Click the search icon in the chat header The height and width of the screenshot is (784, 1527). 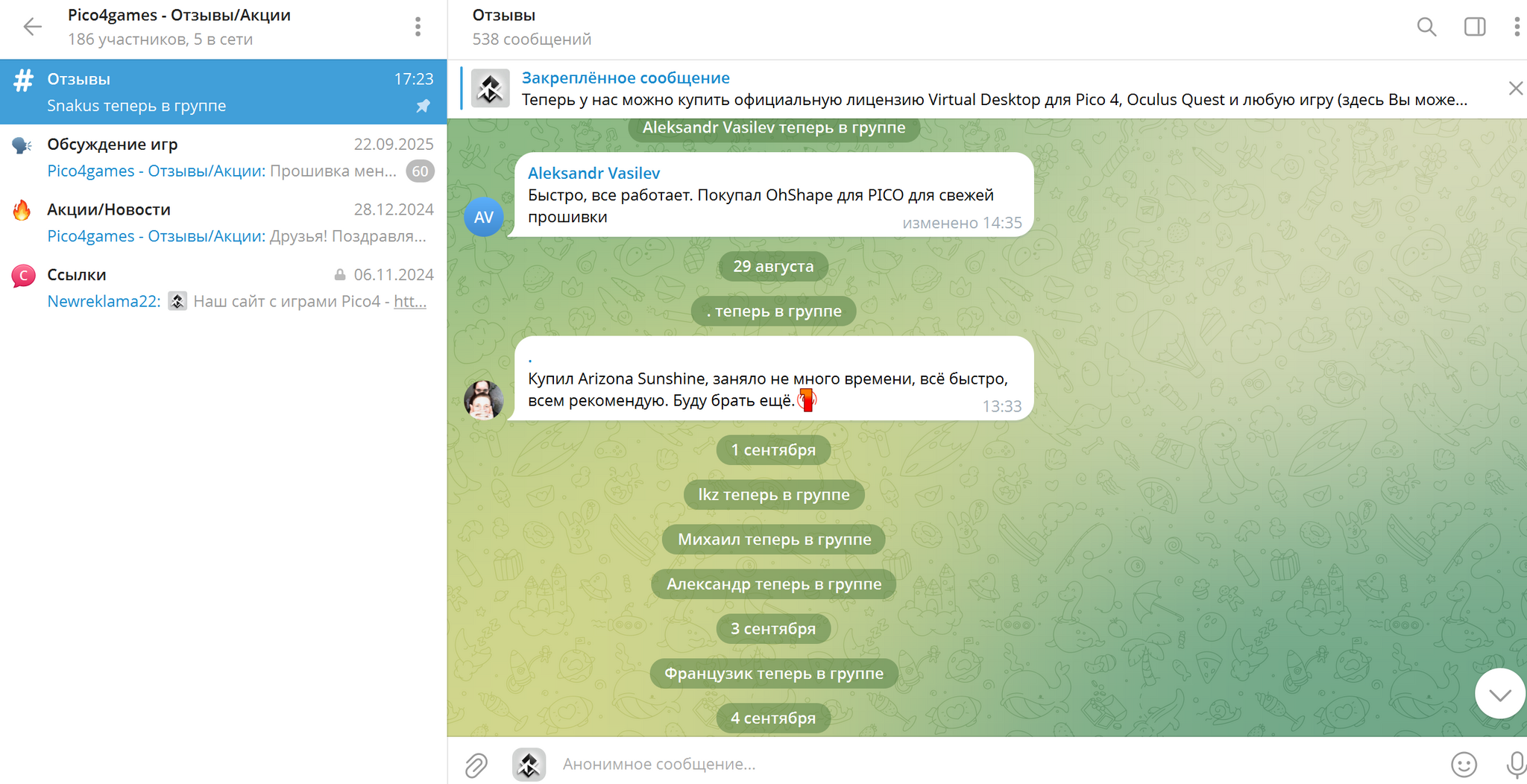point(1426,28)
